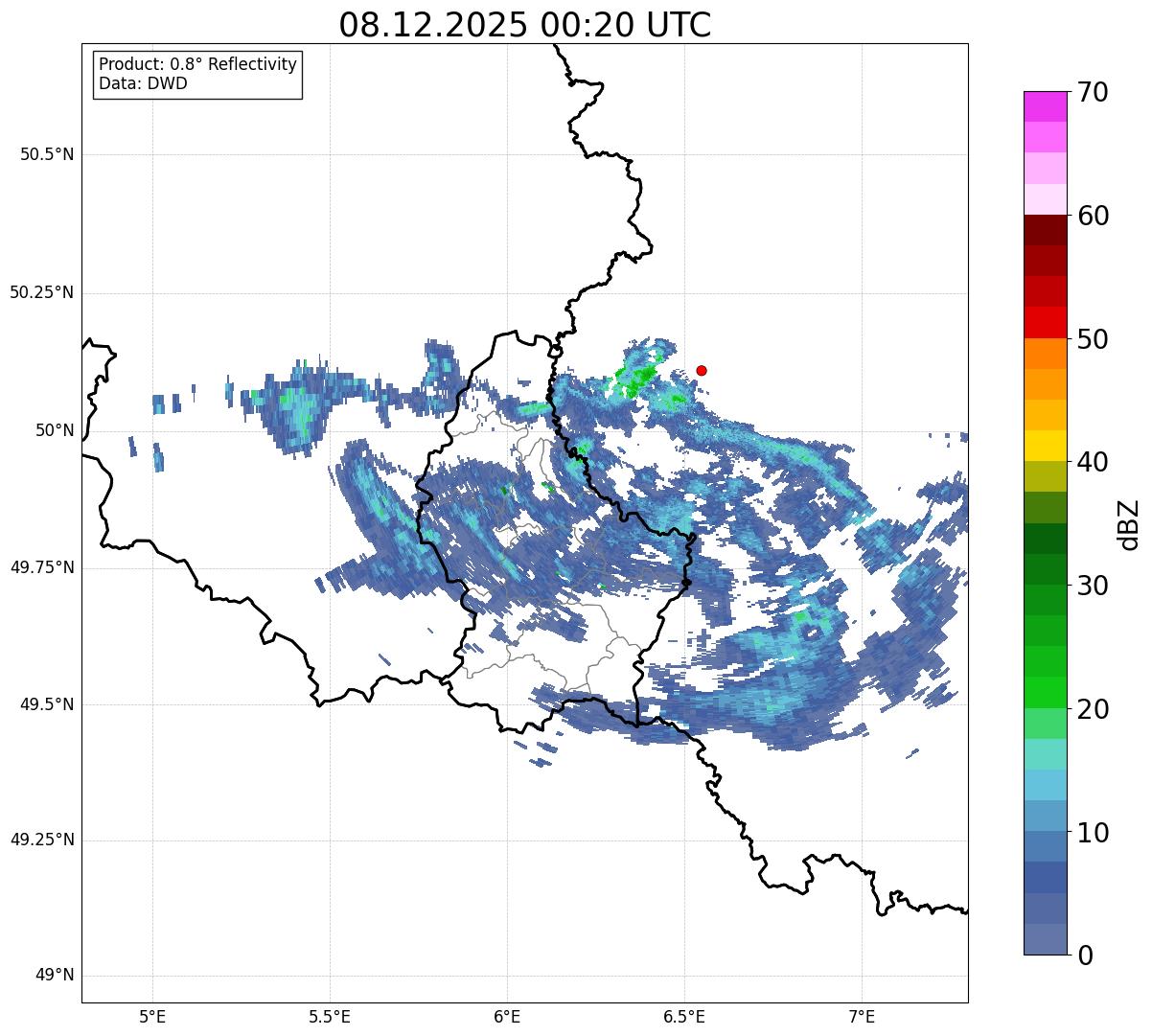The image size is (1152, 1036).
Task: Click the colorbar tick label 40
Action: point(1094,462)
